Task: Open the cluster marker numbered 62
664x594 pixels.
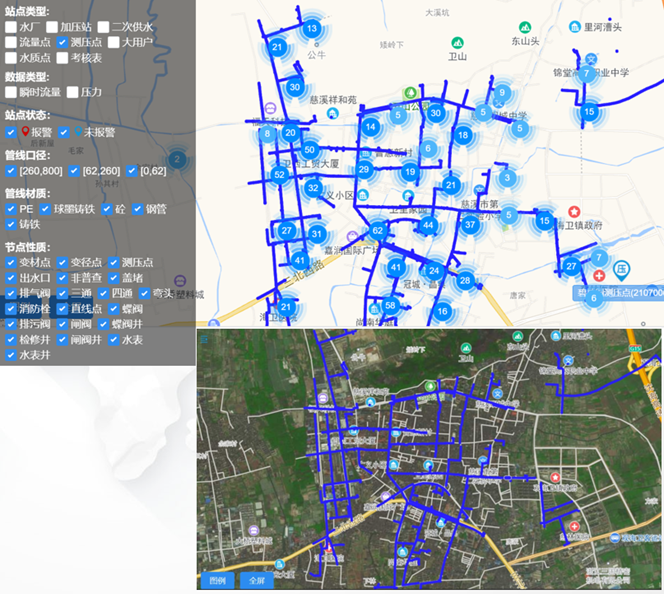Action: coord(378,231)
